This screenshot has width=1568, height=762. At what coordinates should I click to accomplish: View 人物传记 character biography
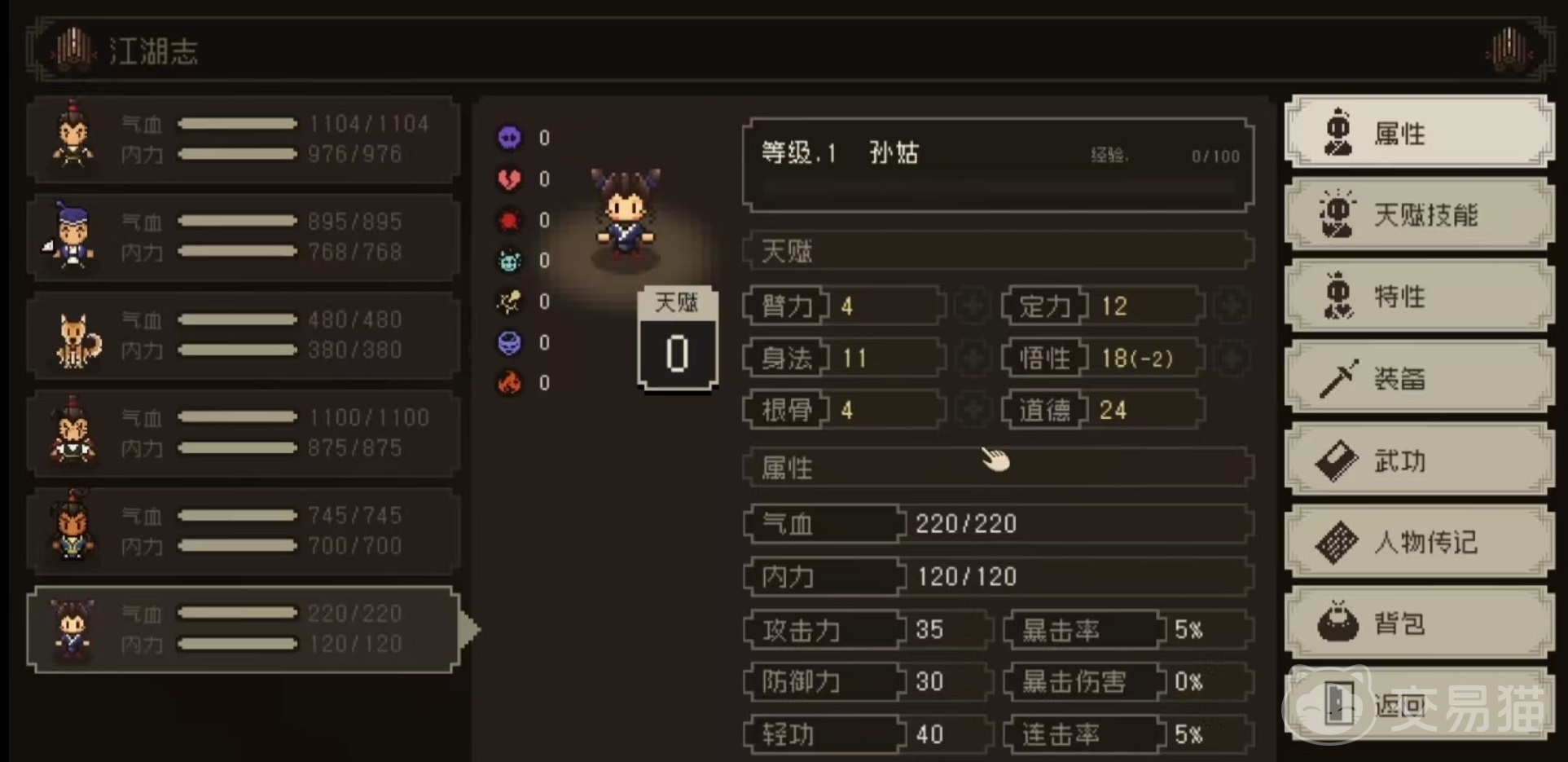pos(1419,542)
